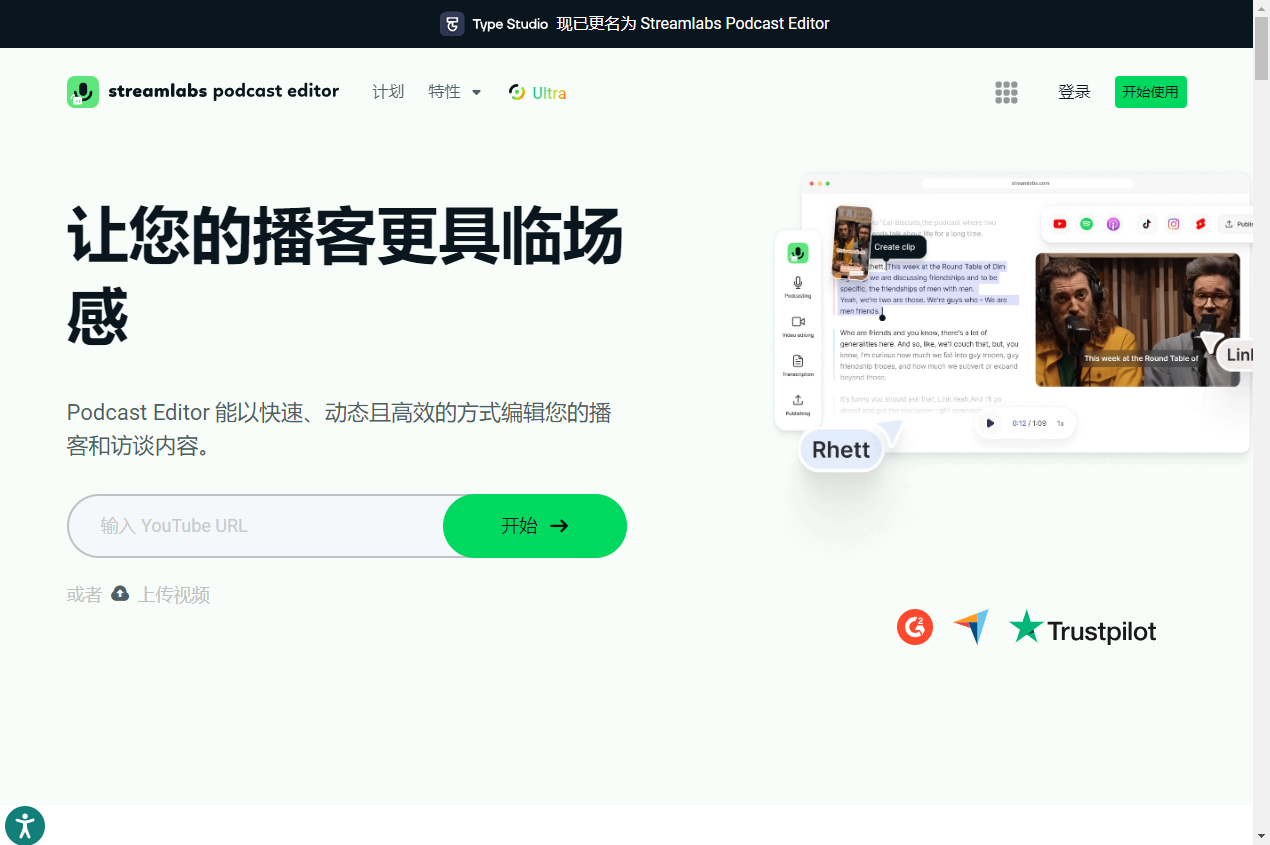Click the Rhett speaker label bubble
The image size is (1270, 845).
click(841, 449)
